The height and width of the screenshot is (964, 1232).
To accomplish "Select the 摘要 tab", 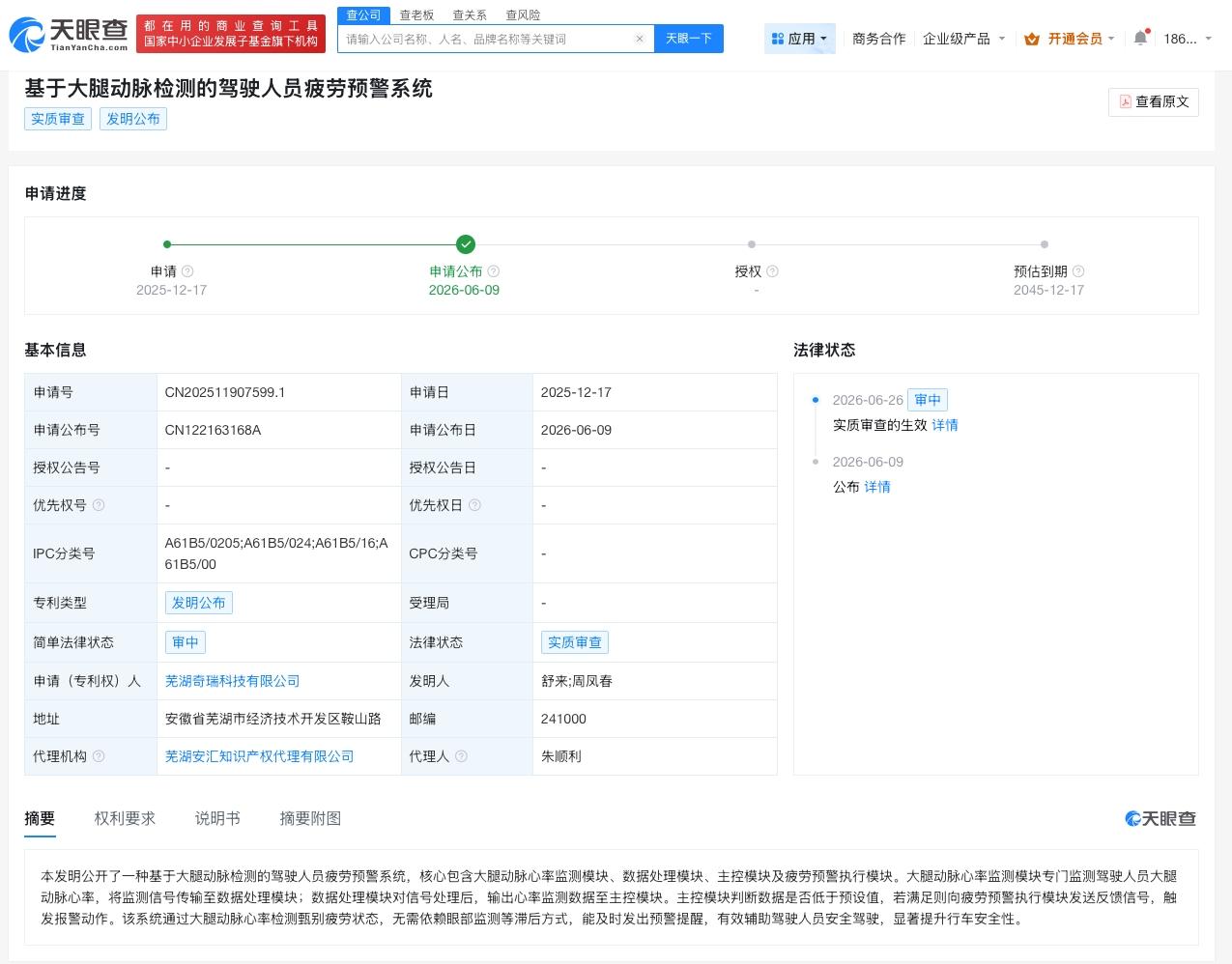I will [x=40, y=818].
